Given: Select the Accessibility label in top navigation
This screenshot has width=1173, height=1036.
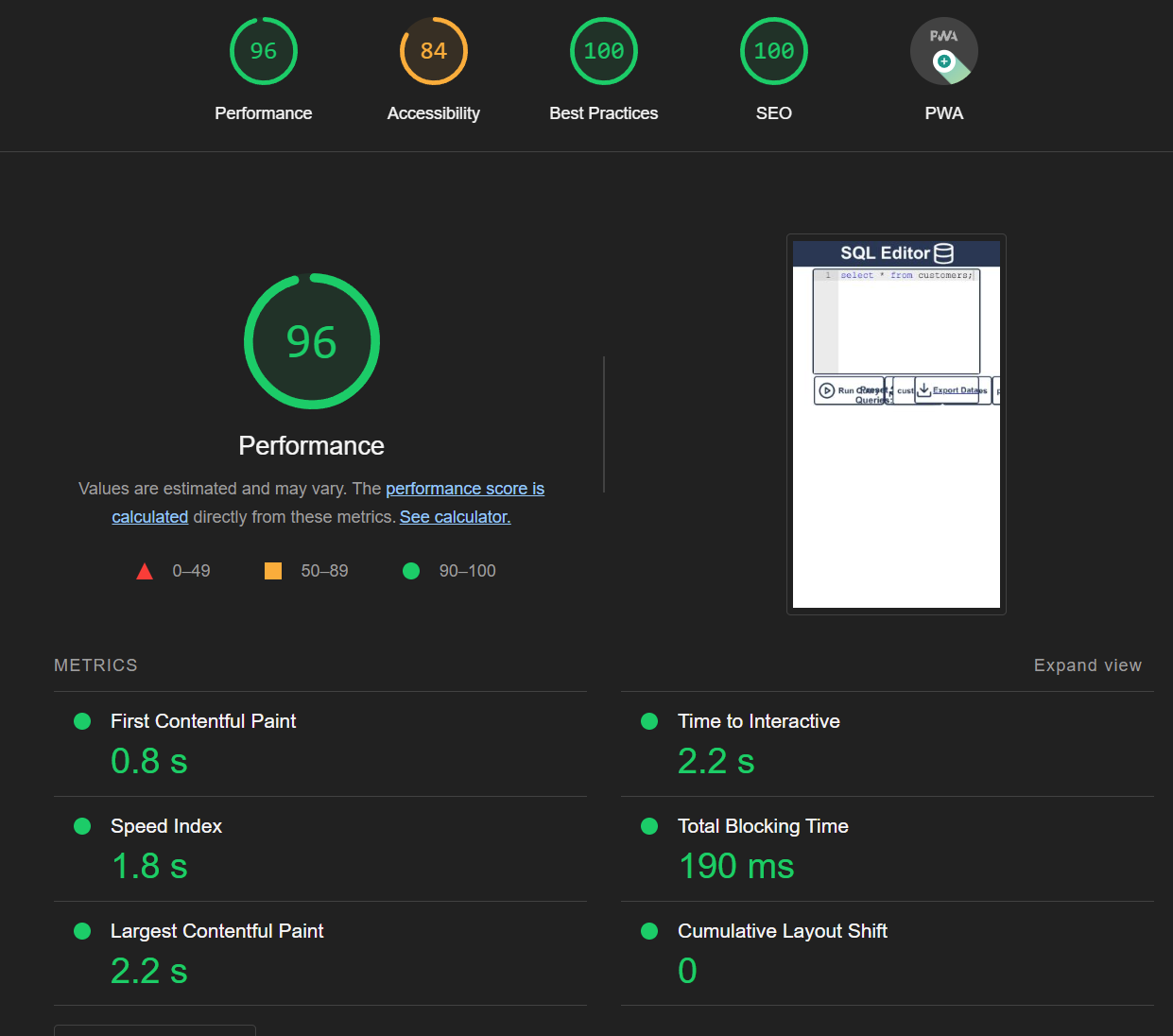Looking at the screenshot, I should [433, 112].
